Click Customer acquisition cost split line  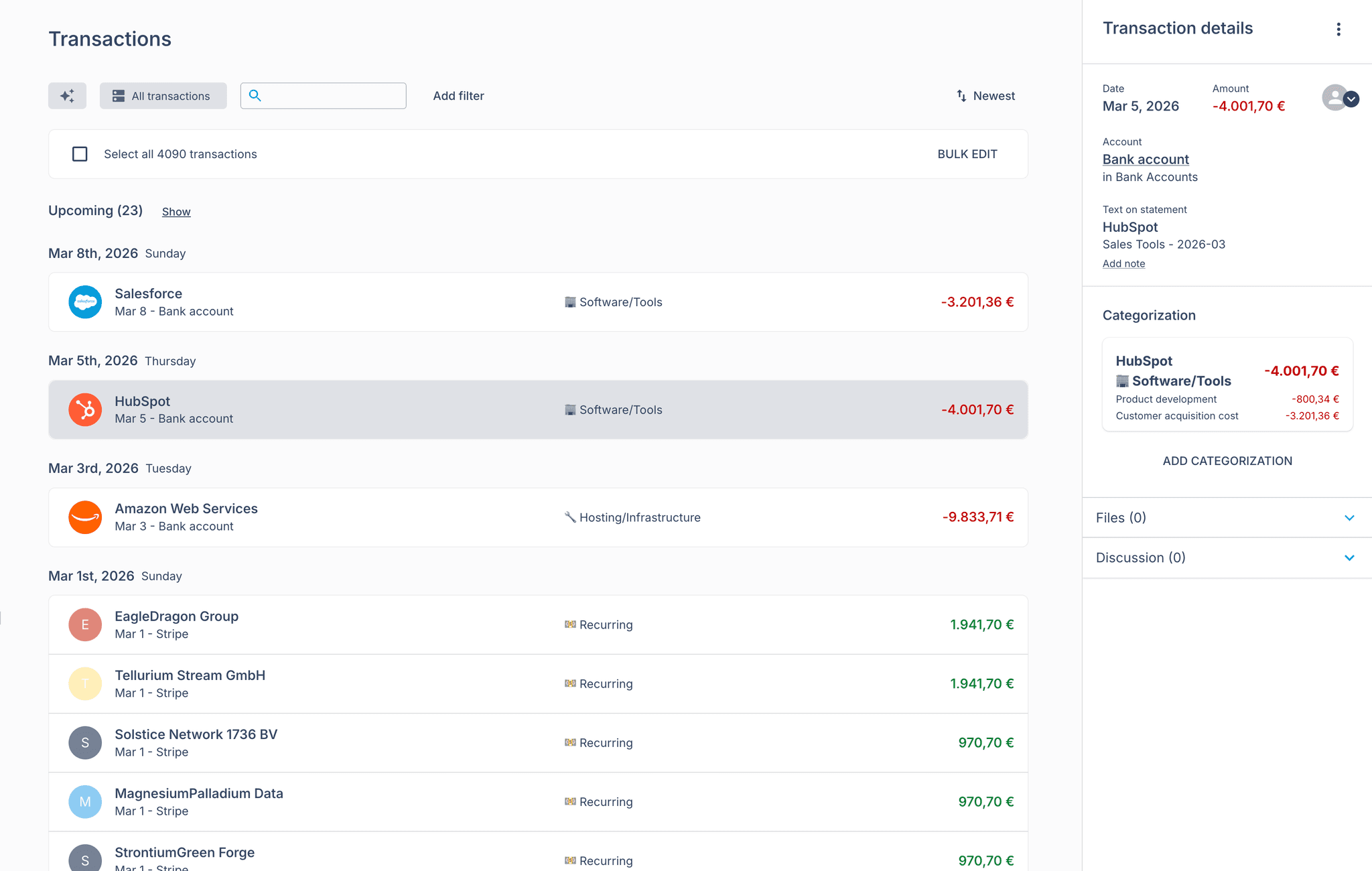1227,416
